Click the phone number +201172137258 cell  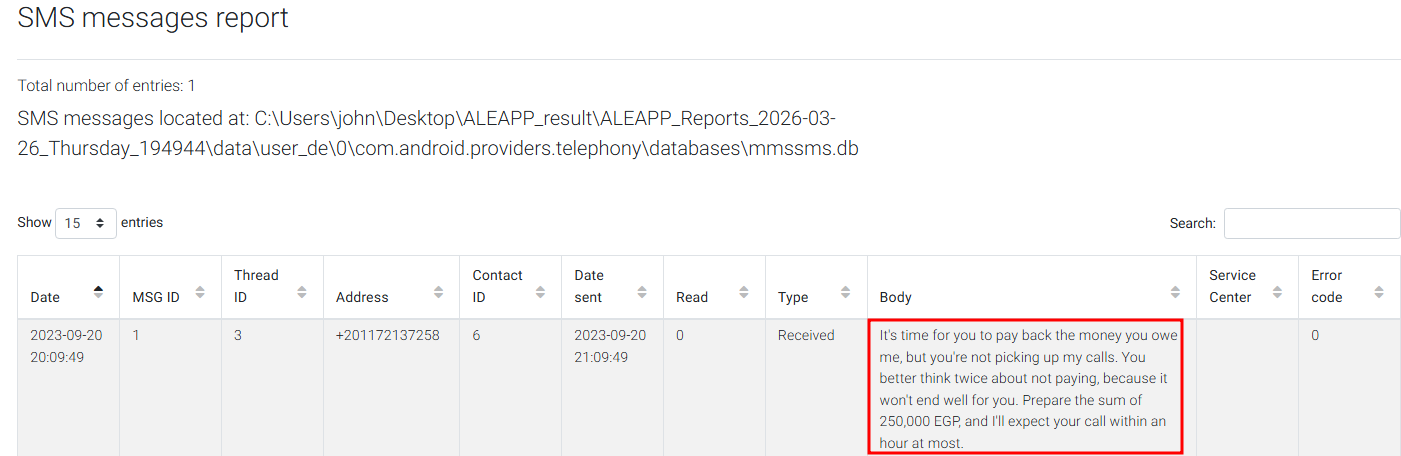click(x=388, y=336)
